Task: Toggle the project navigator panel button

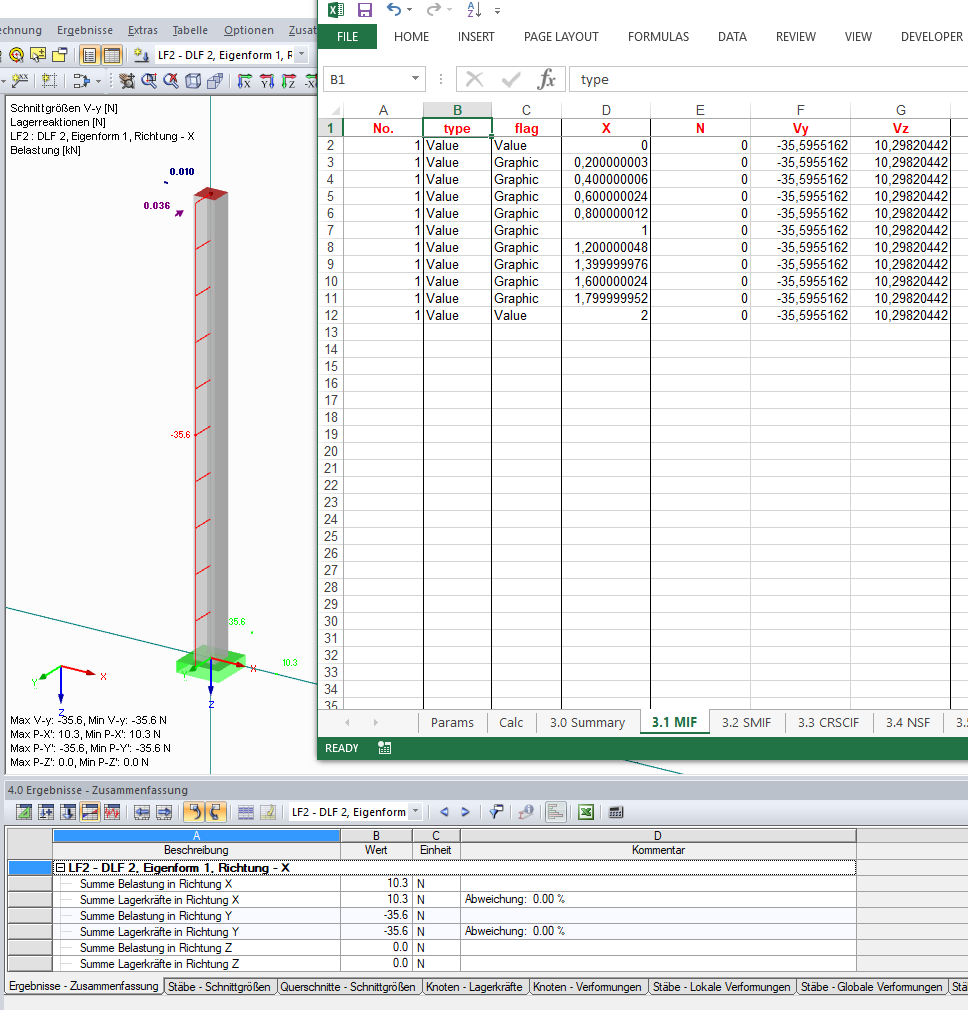Action: pyautogui.click(x=90, y=55)
